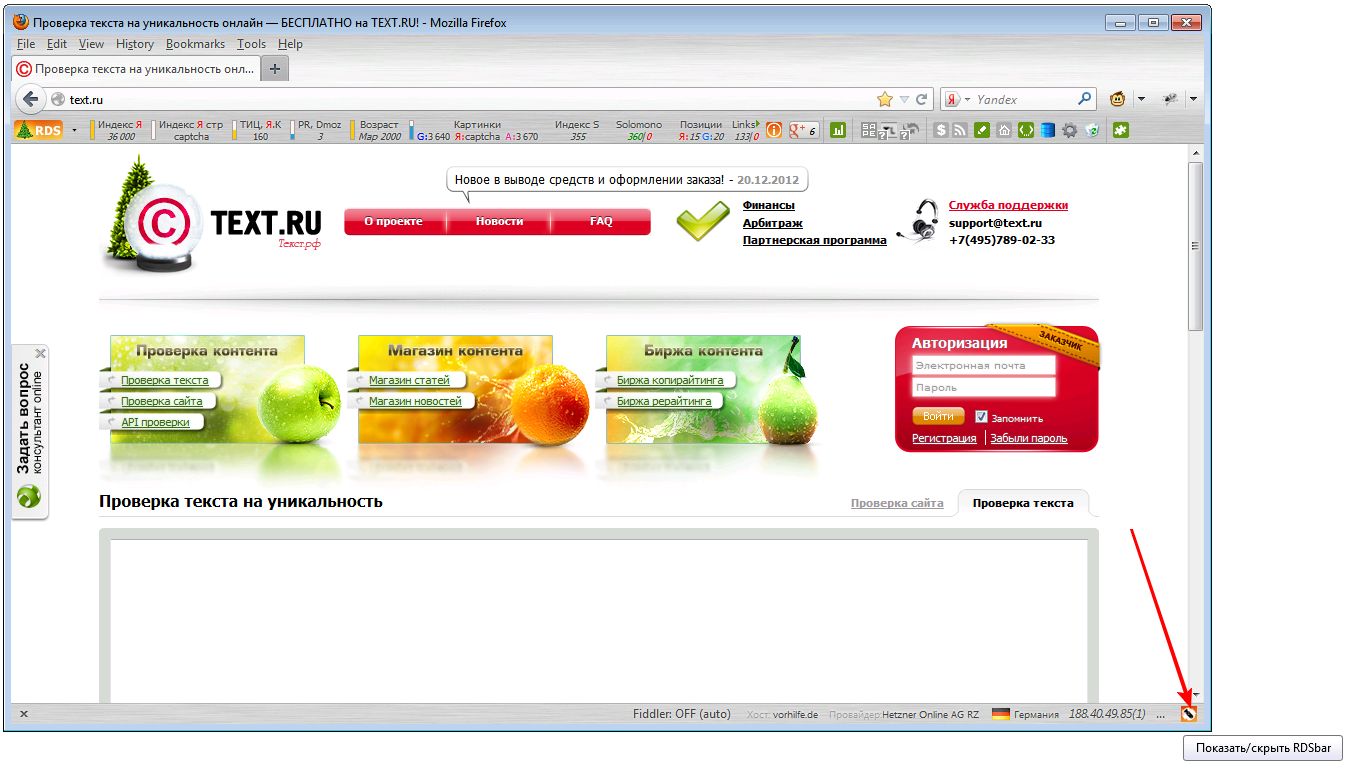Click the QR-style site analysis icon
Image resolution: width=1357 pixels, height=774 pixels.
(x=868, y=130)
